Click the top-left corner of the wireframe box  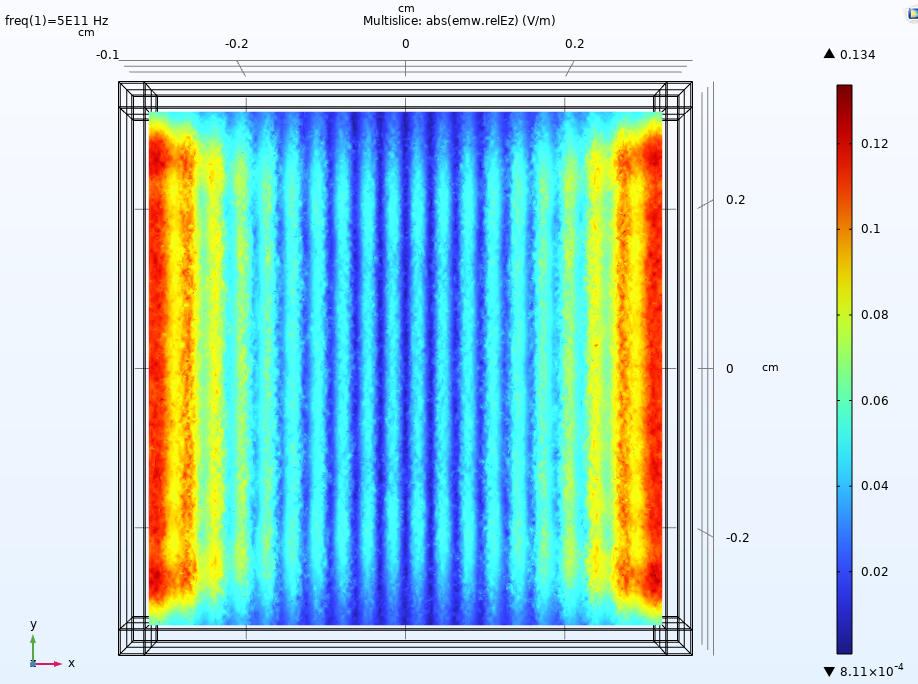[x=120, y=83]
